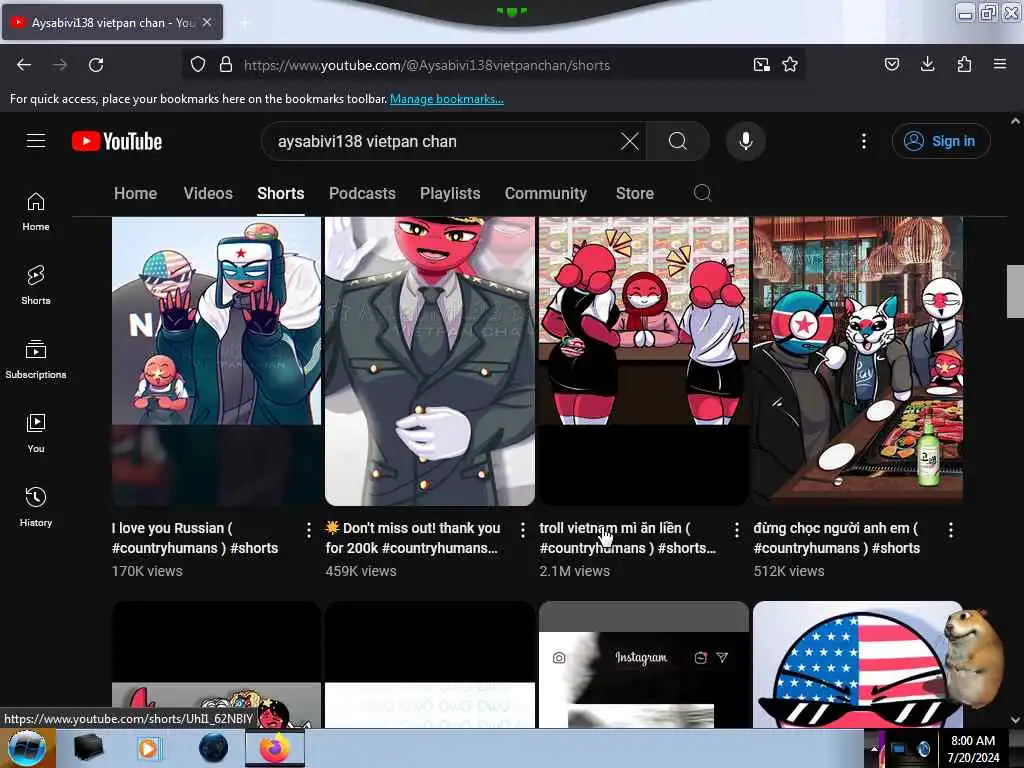Close the Aysabivi138 browser tab
The image size is (1024, 768).
coord(207,22)
